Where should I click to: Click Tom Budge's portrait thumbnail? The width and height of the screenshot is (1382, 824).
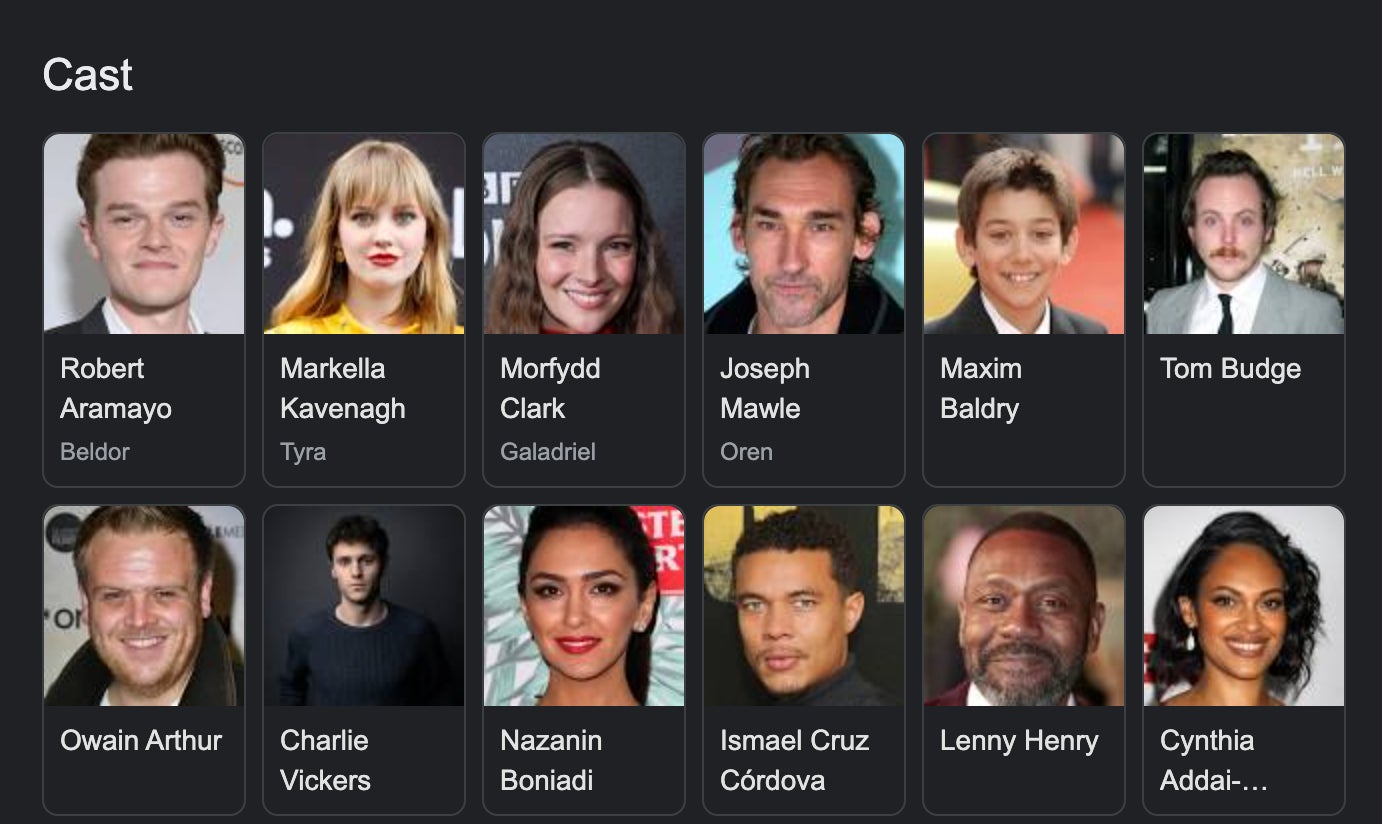1244,233
